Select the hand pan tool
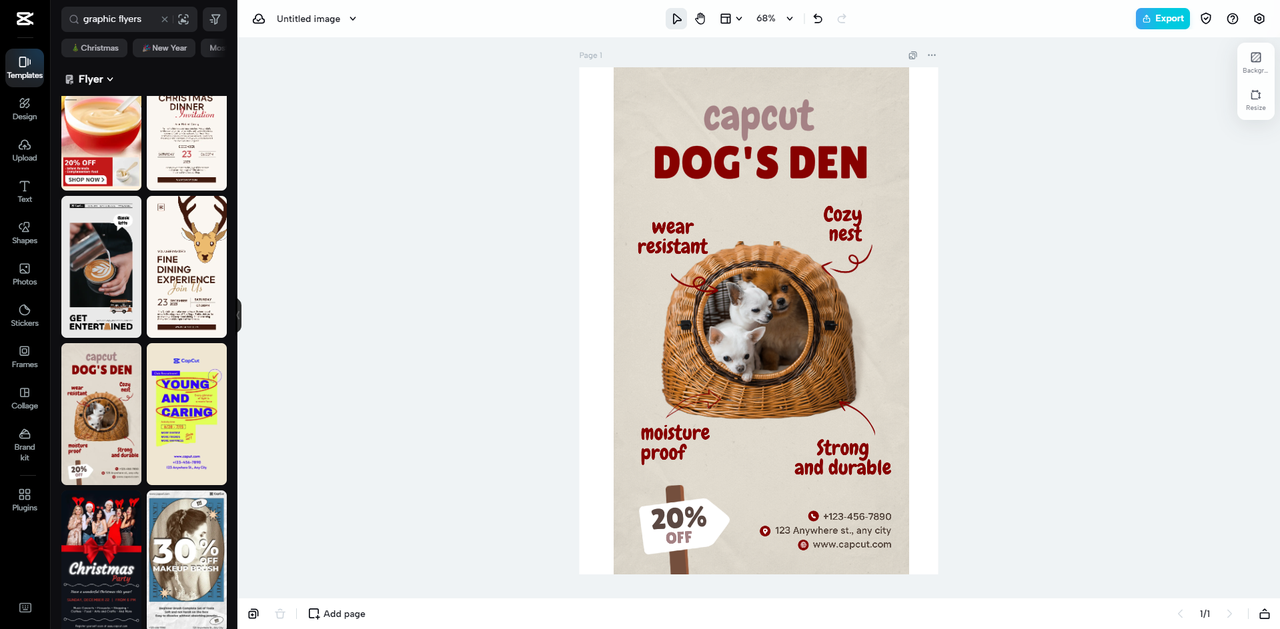 click(701, 19)
